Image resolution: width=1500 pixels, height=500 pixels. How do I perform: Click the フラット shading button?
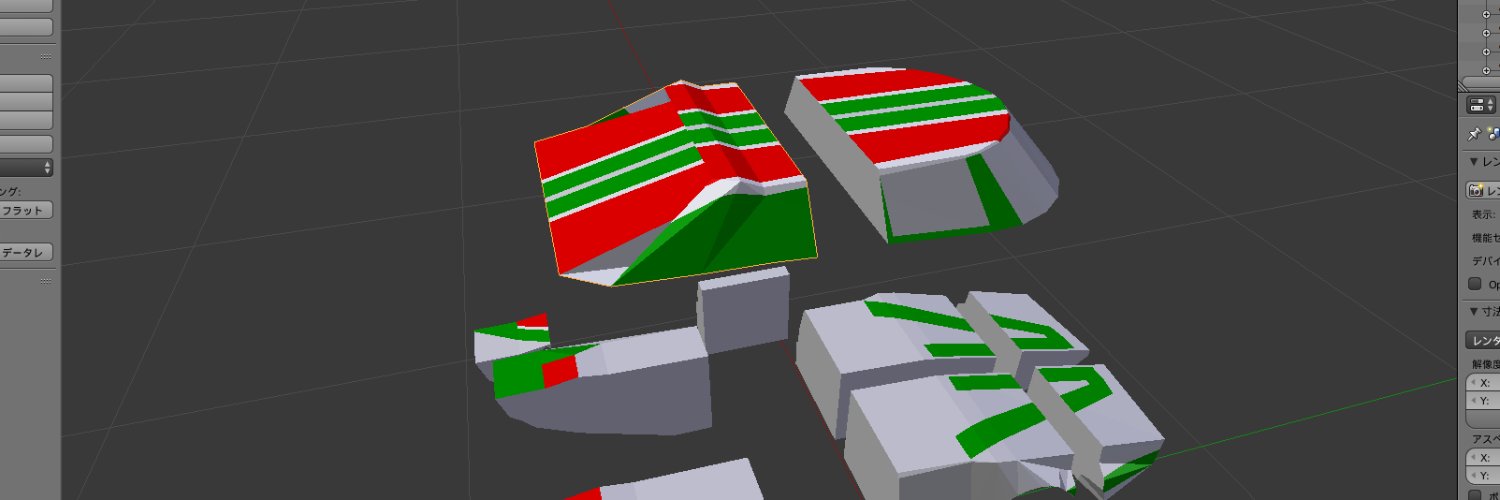coord(26,211)
